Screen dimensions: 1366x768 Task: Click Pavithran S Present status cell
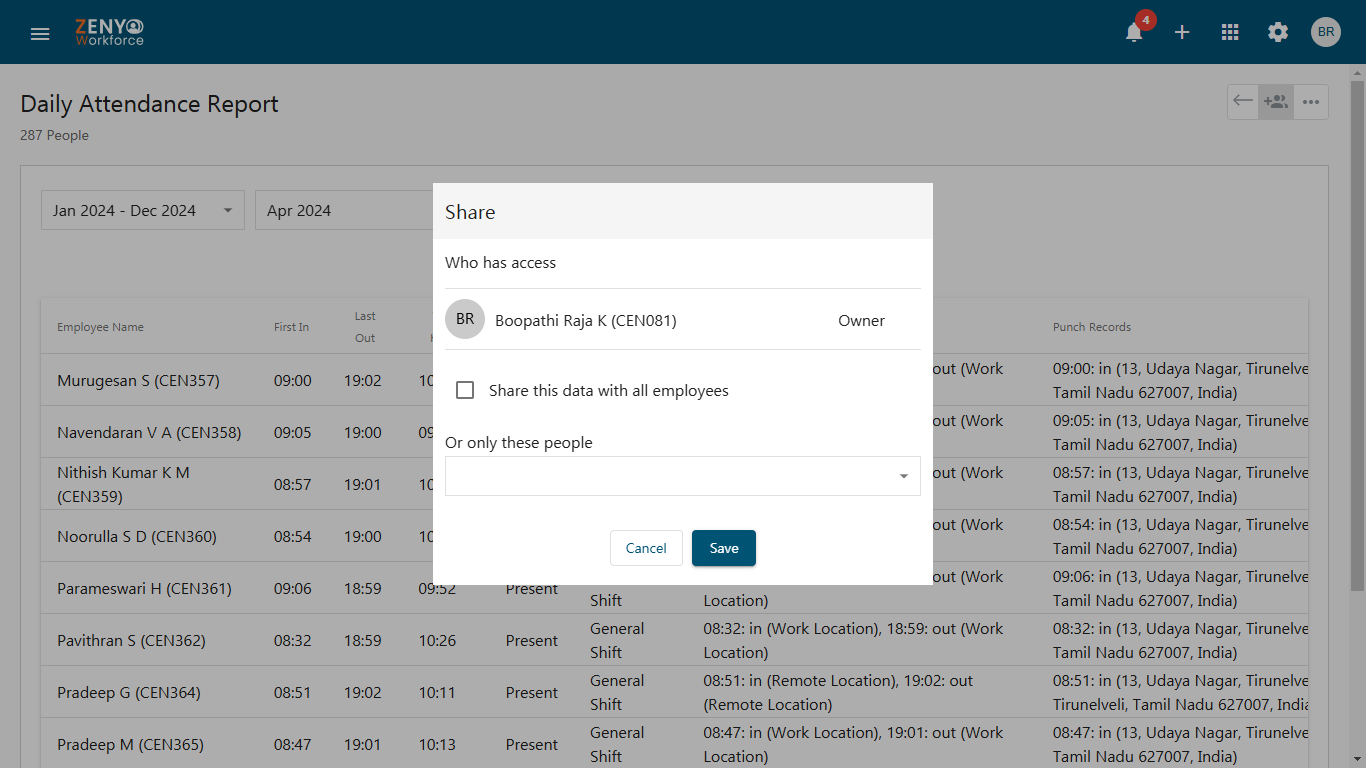coord(532,640)
